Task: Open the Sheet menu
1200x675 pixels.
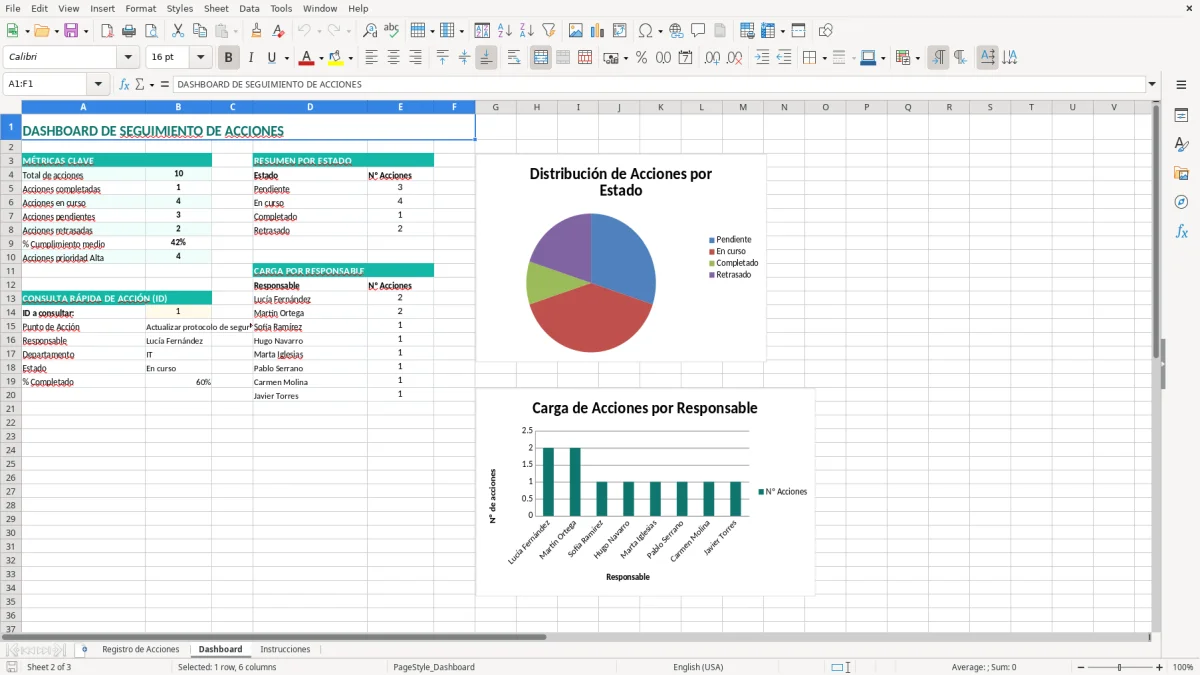Action: click(x=217, y=8)
